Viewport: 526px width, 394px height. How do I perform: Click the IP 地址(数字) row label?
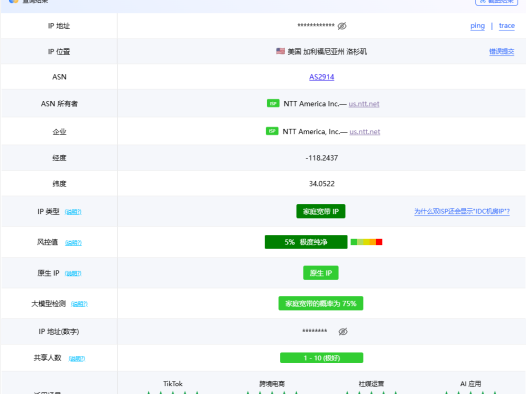tap(59, 332)
